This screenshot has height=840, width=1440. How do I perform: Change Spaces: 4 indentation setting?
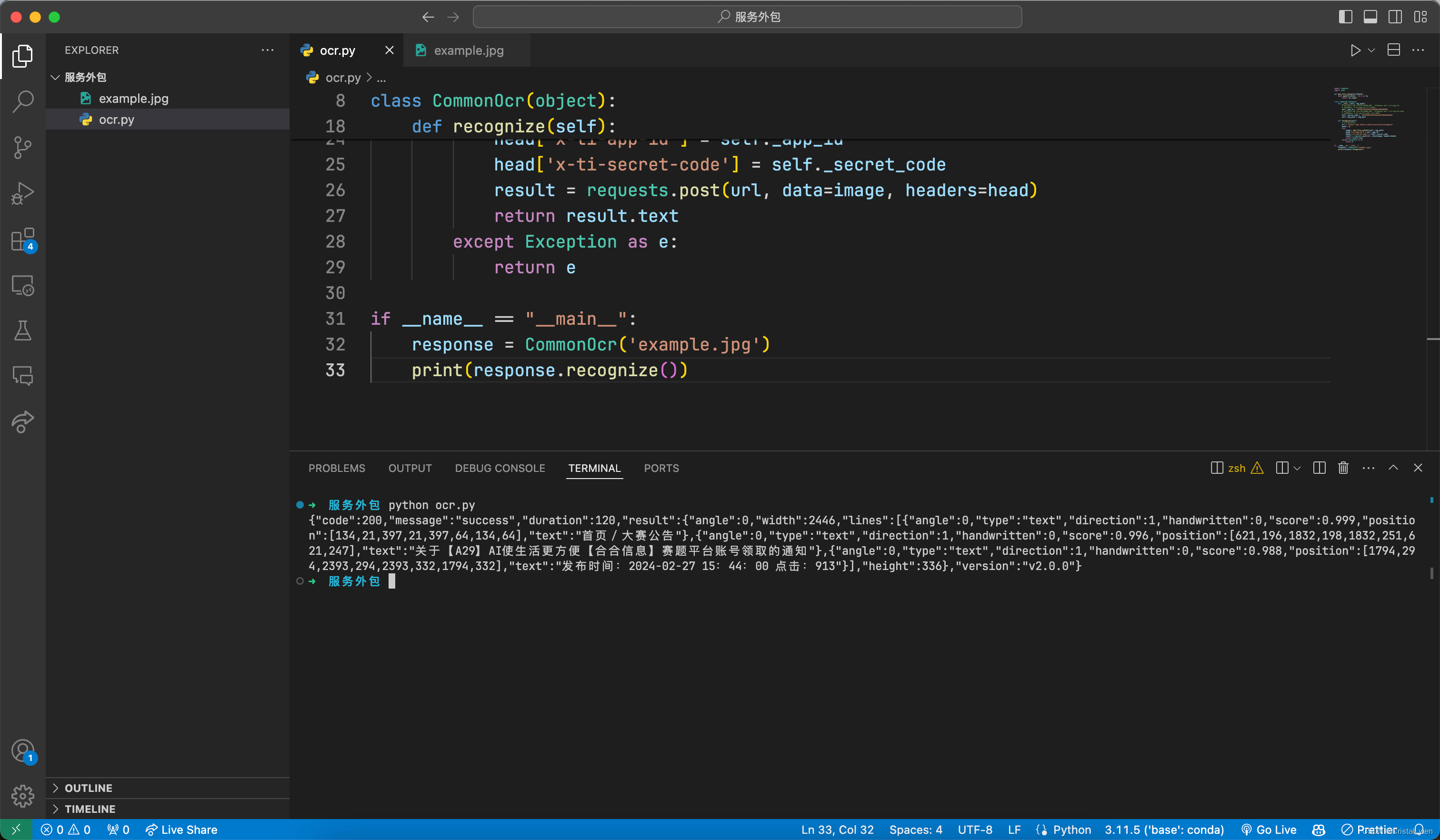915,830
